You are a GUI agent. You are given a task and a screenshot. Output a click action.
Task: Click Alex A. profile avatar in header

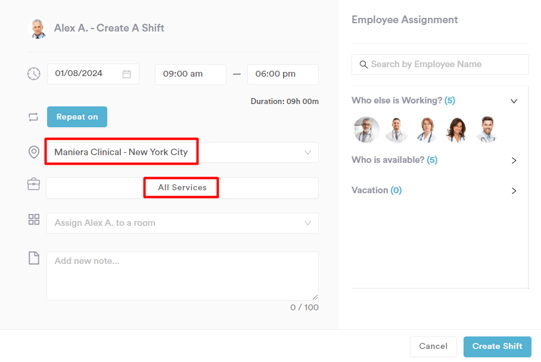38,29
